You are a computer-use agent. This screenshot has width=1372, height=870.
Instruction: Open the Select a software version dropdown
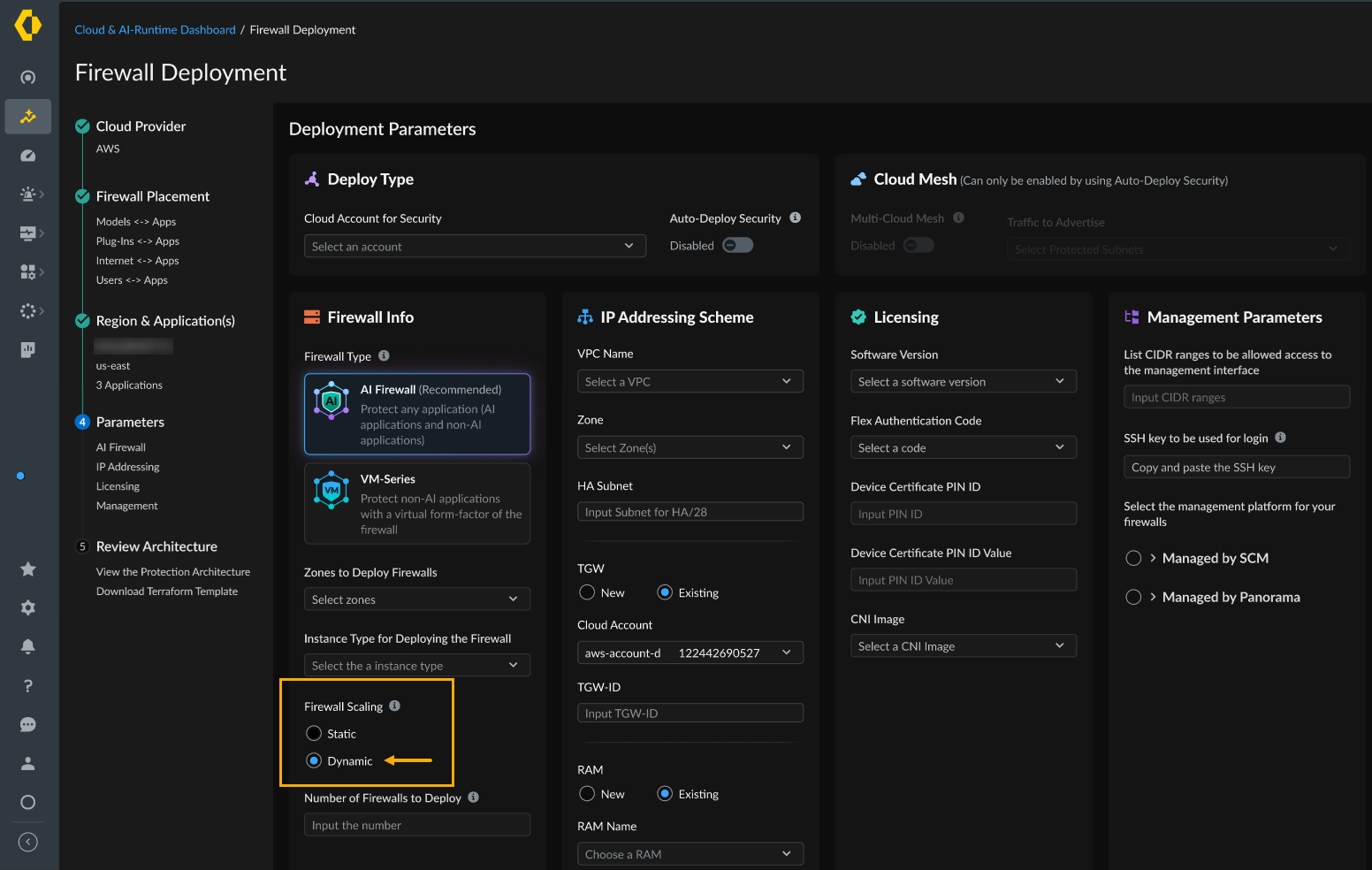point(963,382)
